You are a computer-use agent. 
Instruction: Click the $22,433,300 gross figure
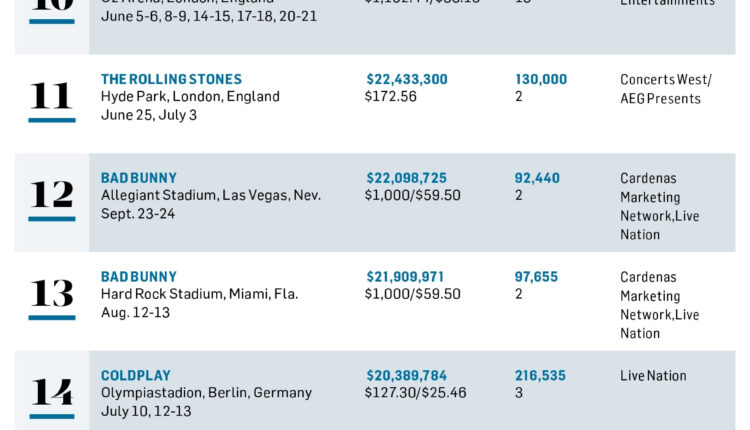tap(407, 79)
